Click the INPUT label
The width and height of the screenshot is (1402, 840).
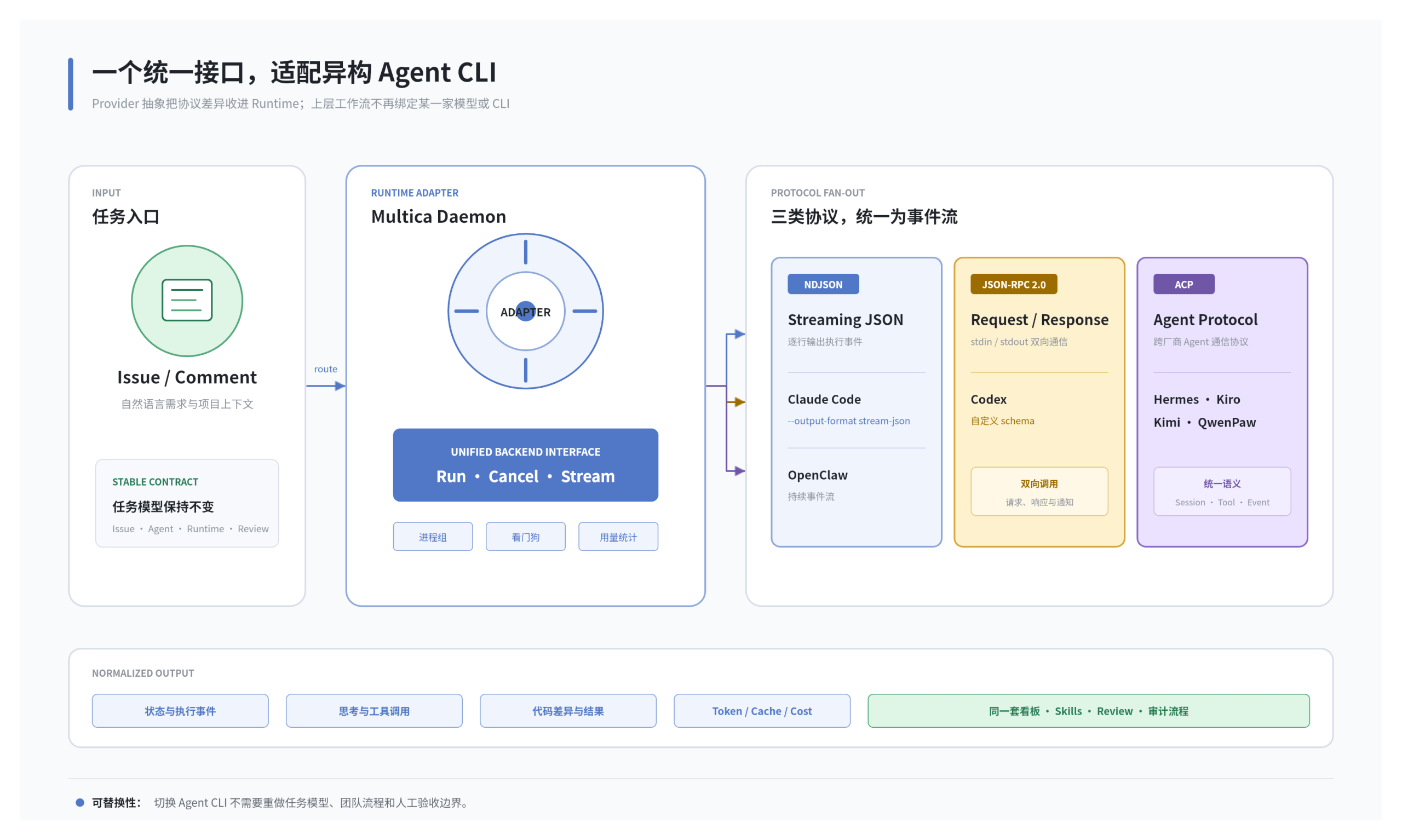pos(106,192)
